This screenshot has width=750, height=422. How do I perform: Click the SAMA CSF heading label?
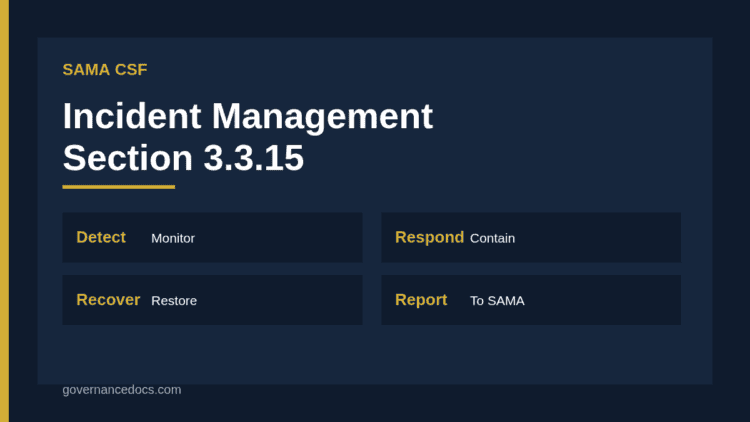pos(105,70)
